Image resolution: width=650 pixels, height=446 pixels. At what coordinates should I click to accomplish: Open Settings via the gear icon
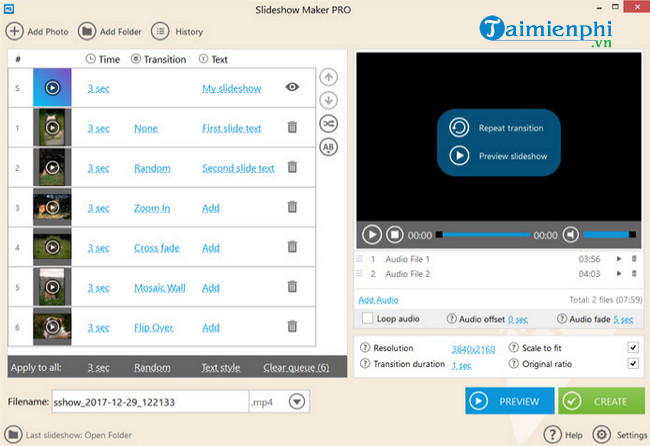(x=602, y=435)
